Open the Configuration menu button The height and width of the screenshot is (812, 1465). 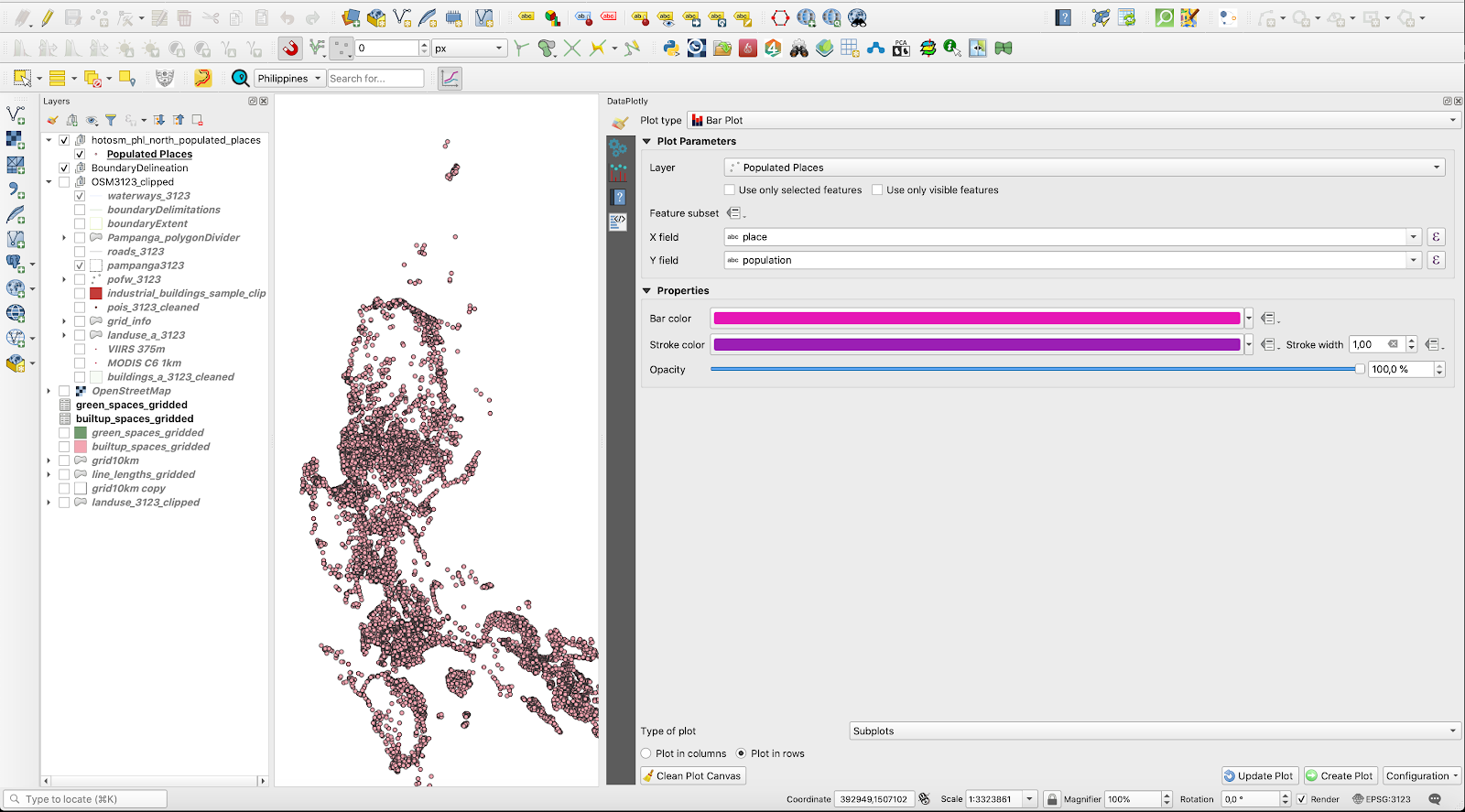click(x=1422, y=775)
